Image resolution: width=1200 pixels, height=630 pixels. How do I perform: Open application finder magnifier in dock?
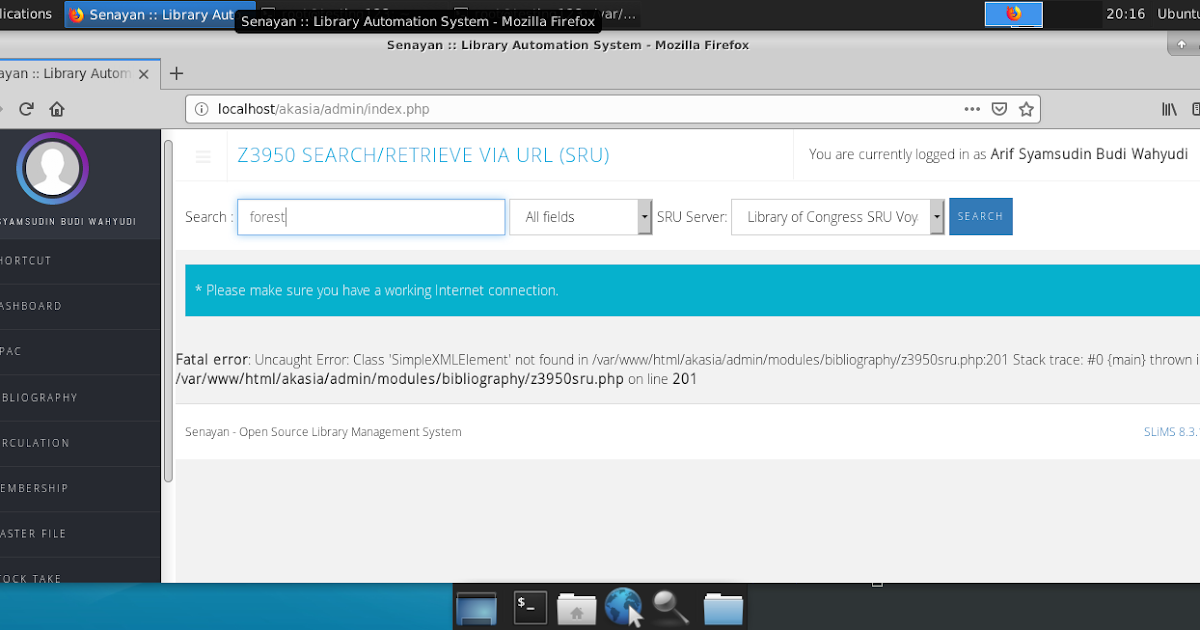pyautogui.click(x=672, y=607)
